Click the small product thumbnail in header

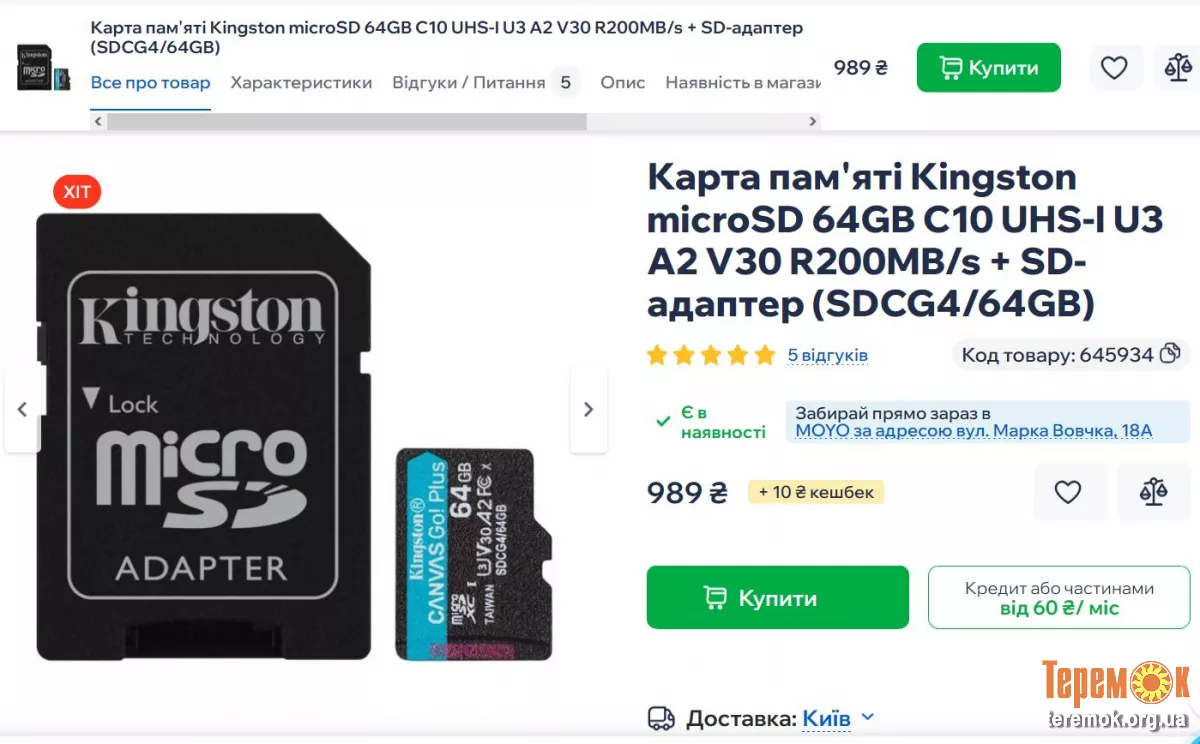click(x=44, y=67)
